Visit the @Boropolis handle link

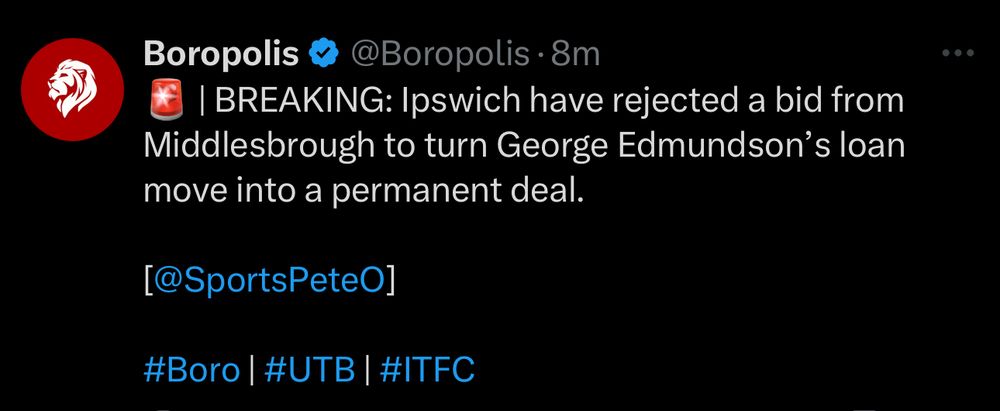[441, 55]
